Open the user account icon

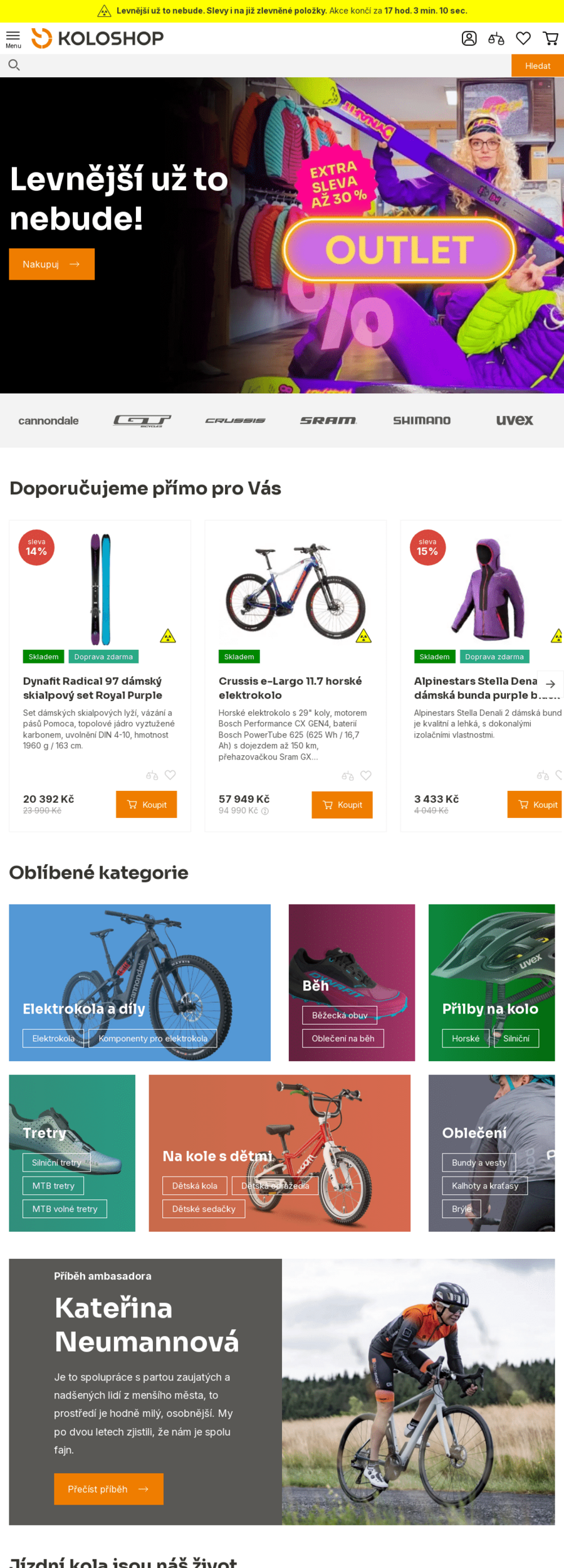(x=469, y=38)
